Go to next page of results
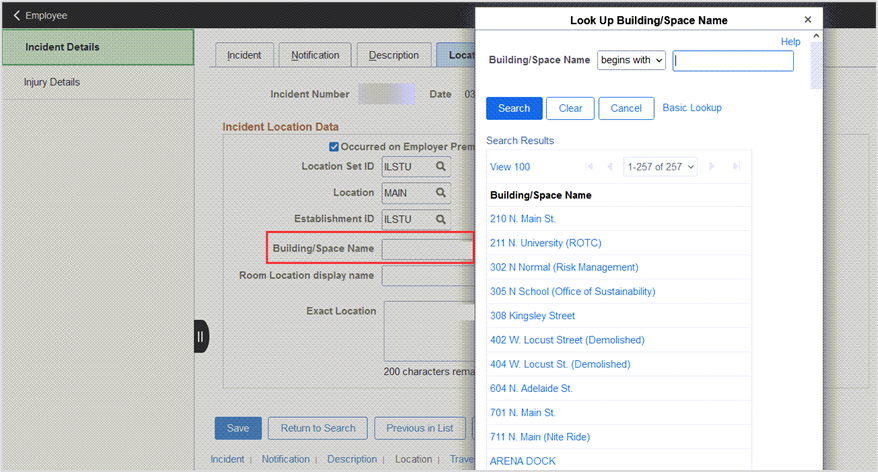 click(712, 166)
